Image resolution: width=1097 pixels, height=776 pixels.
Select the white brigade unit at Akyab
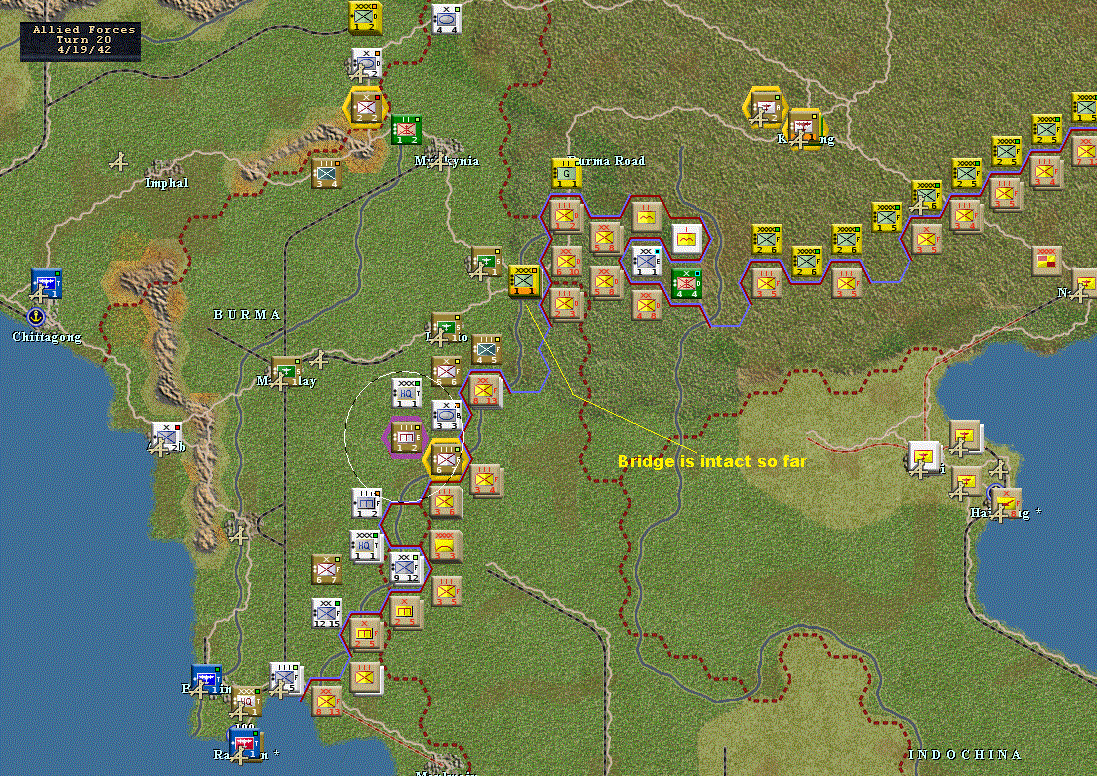167,437
